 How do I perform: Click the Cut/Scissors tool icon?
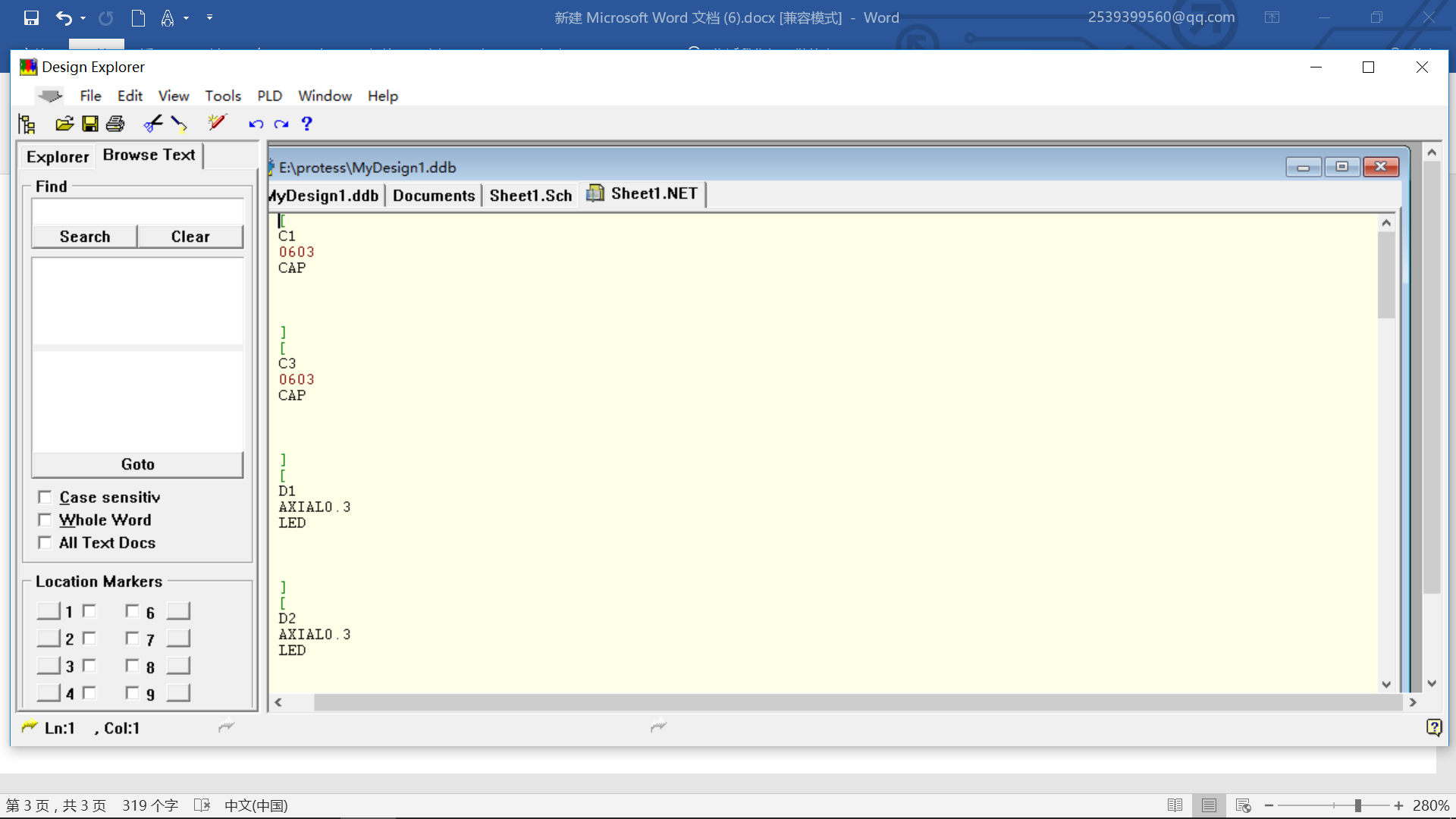153,123
